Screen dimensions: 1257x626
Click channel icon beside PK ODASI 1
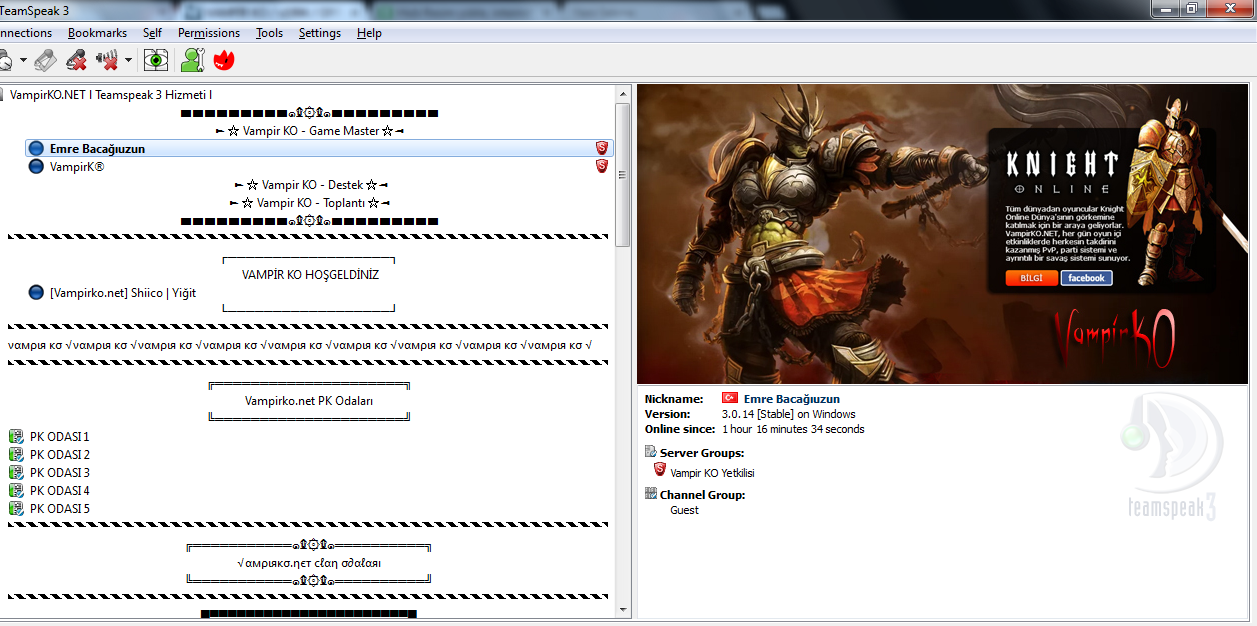[16, 437]
